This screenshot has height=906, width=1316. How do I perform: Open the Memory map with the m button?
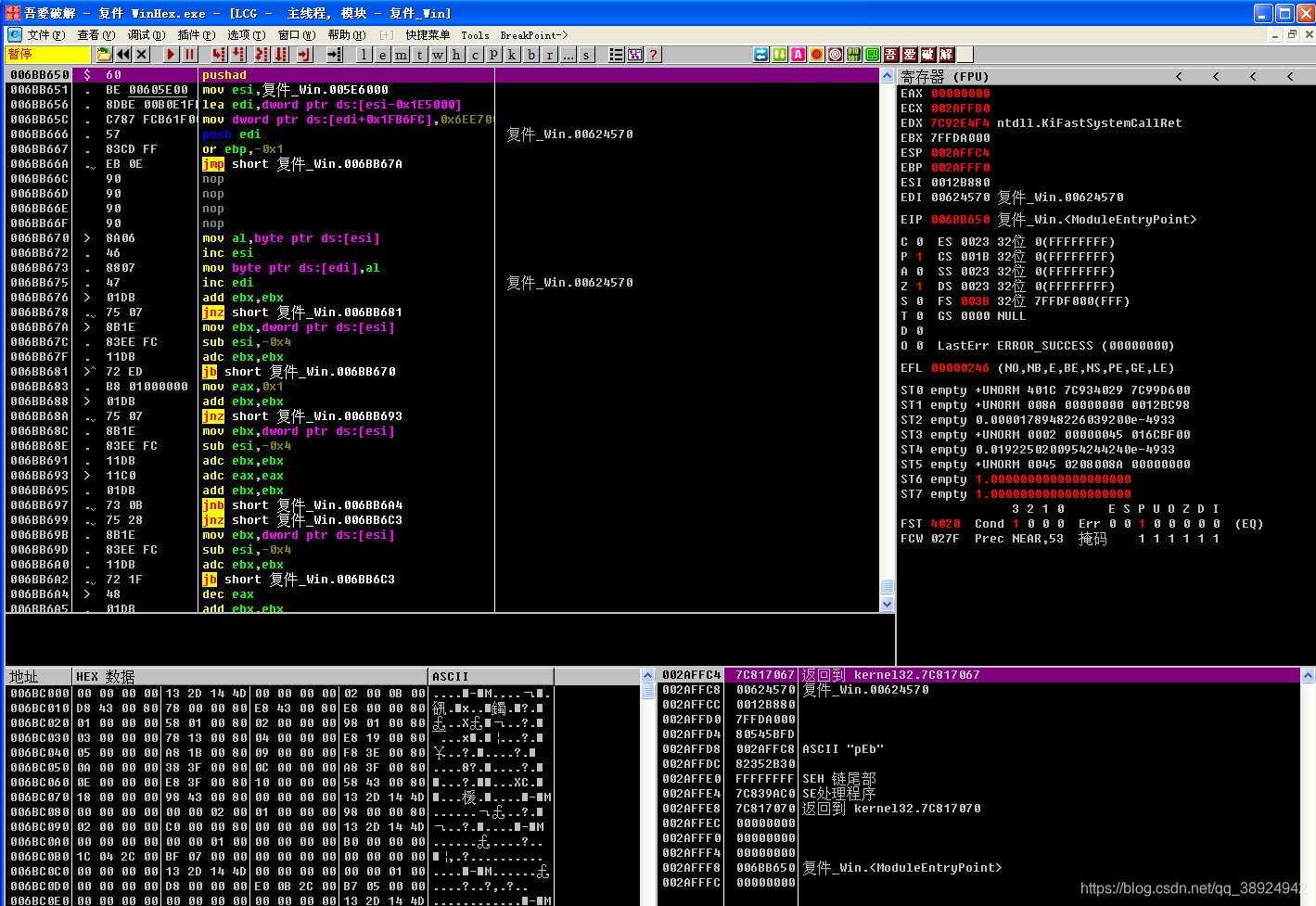point(401,55)
